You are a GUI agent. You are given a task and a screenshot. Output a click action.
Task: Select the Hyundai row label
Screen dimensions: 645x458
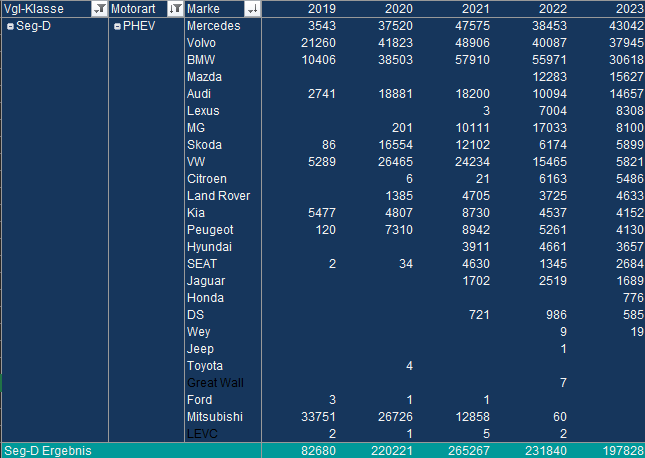pos(209,247)
